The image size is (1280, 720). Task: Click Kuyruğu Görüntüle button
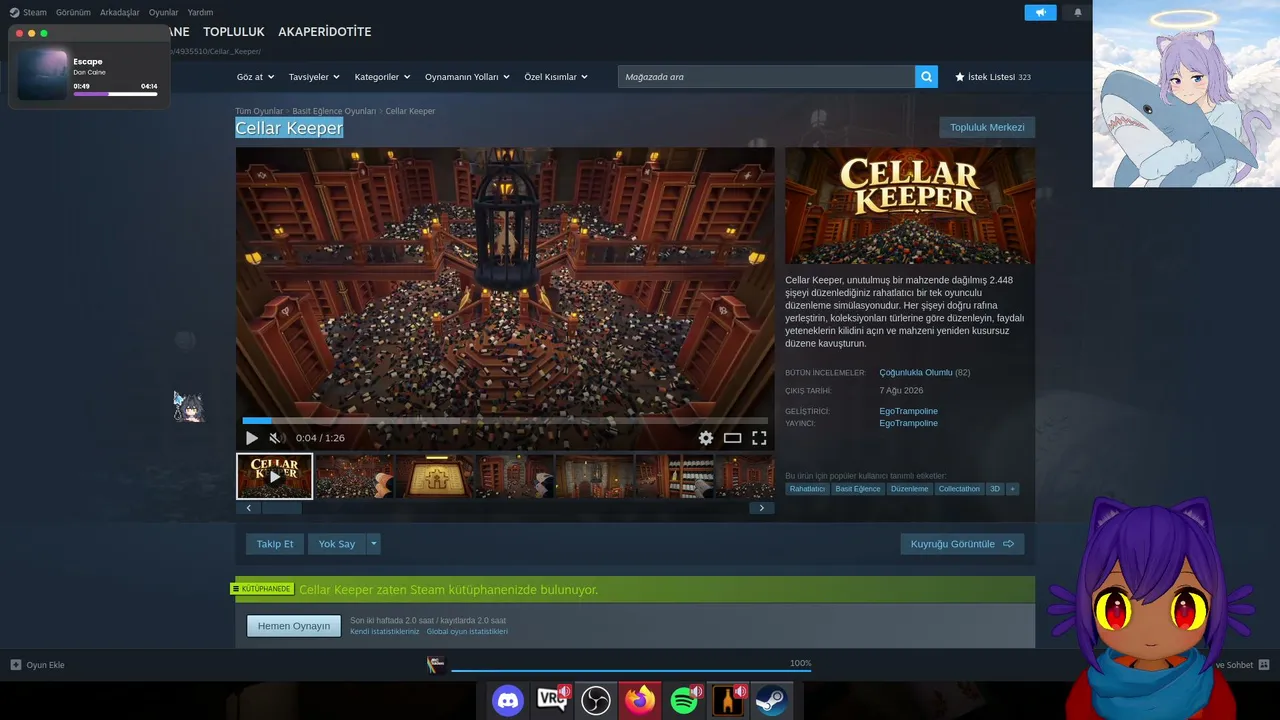click(x=962, y=544)
